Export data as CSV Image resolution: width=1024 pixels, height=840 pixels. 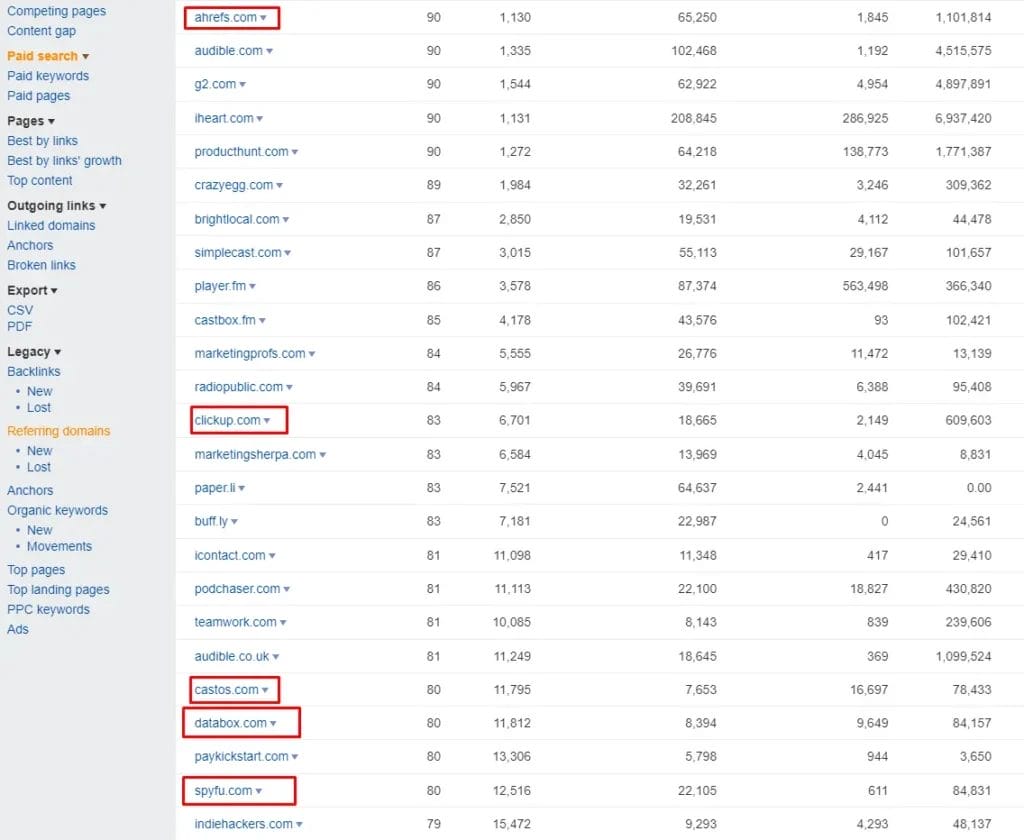click(x=20, y=310)
